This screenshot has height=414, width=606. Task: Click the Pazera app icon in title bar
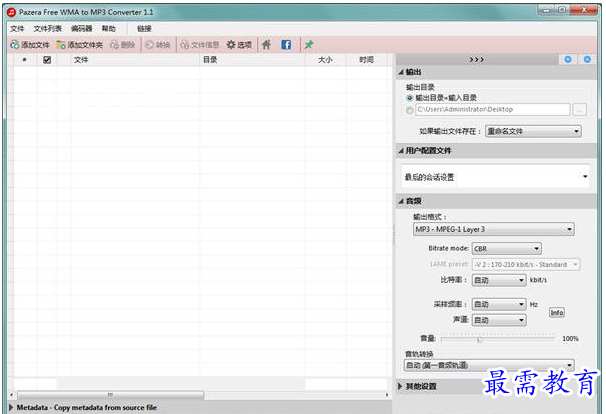pos(12,12)
